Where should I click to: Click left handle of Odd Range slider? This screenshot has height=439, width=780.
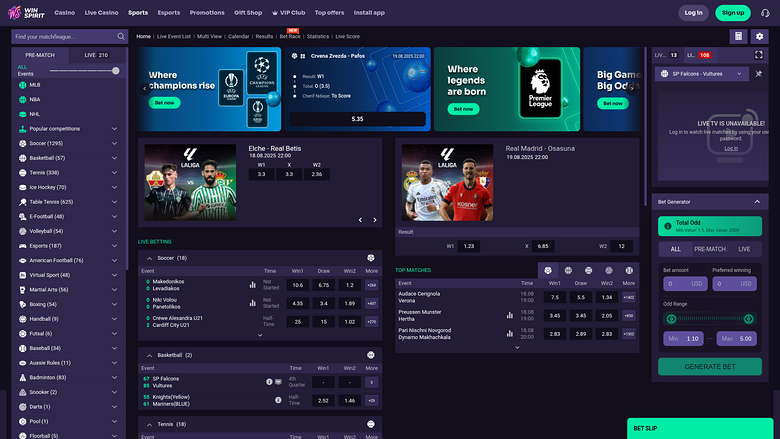671,319
